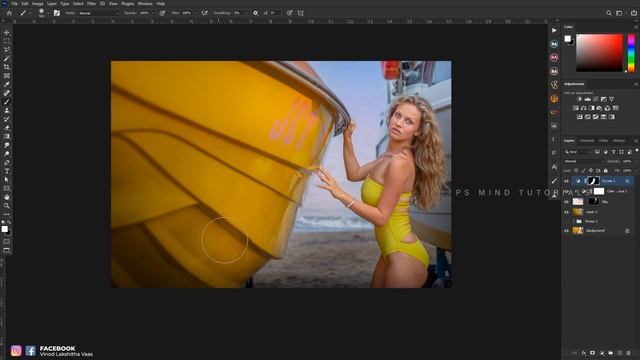Toggle pressure for opacity icon
The height and width of the screenshot is (360, 640).
pyautogui.click(x=162, y=13)
